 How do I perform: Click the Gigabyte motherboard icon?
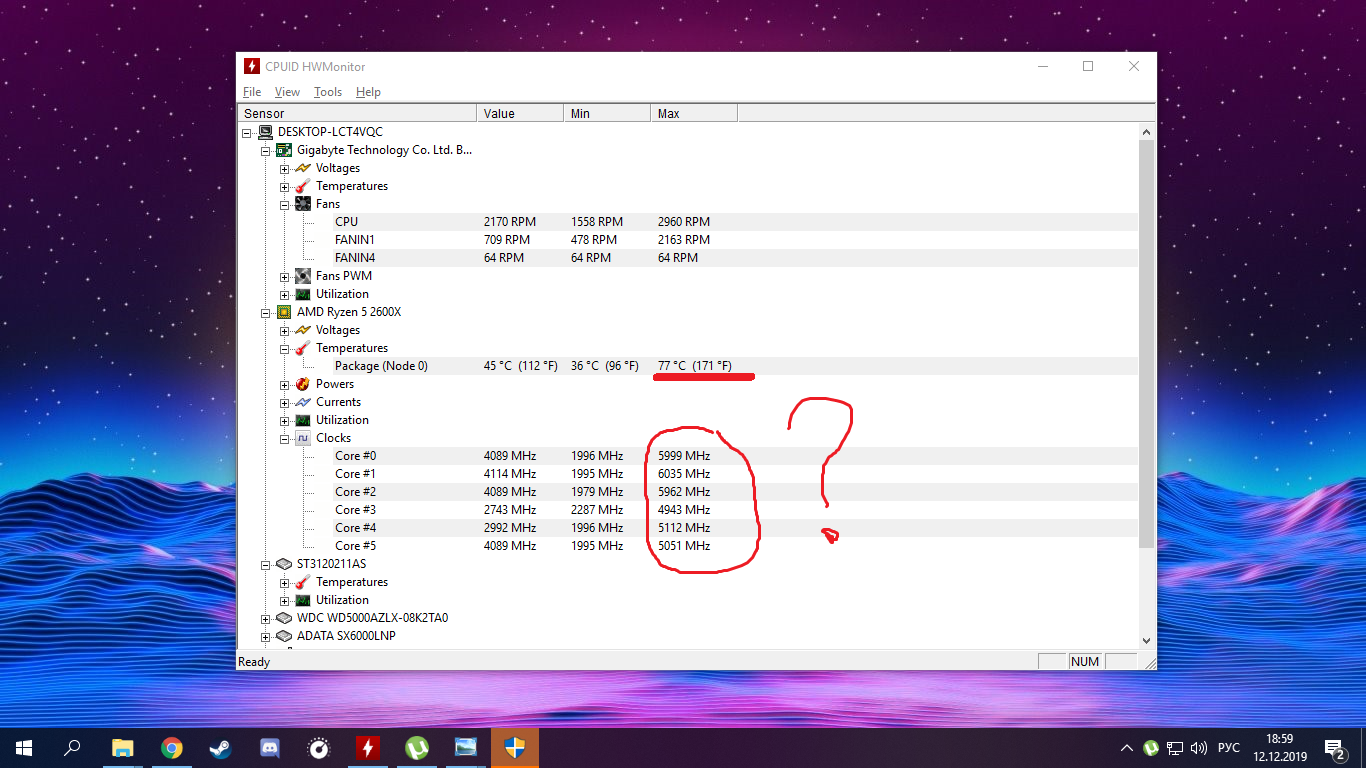(x=284, y=150)
